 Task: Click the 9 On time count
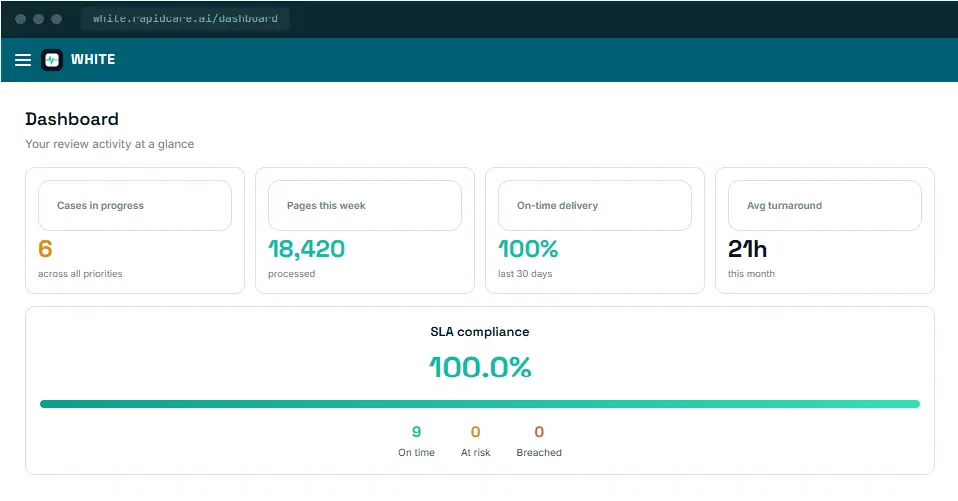pyautogui.click(x=417, y=432)
